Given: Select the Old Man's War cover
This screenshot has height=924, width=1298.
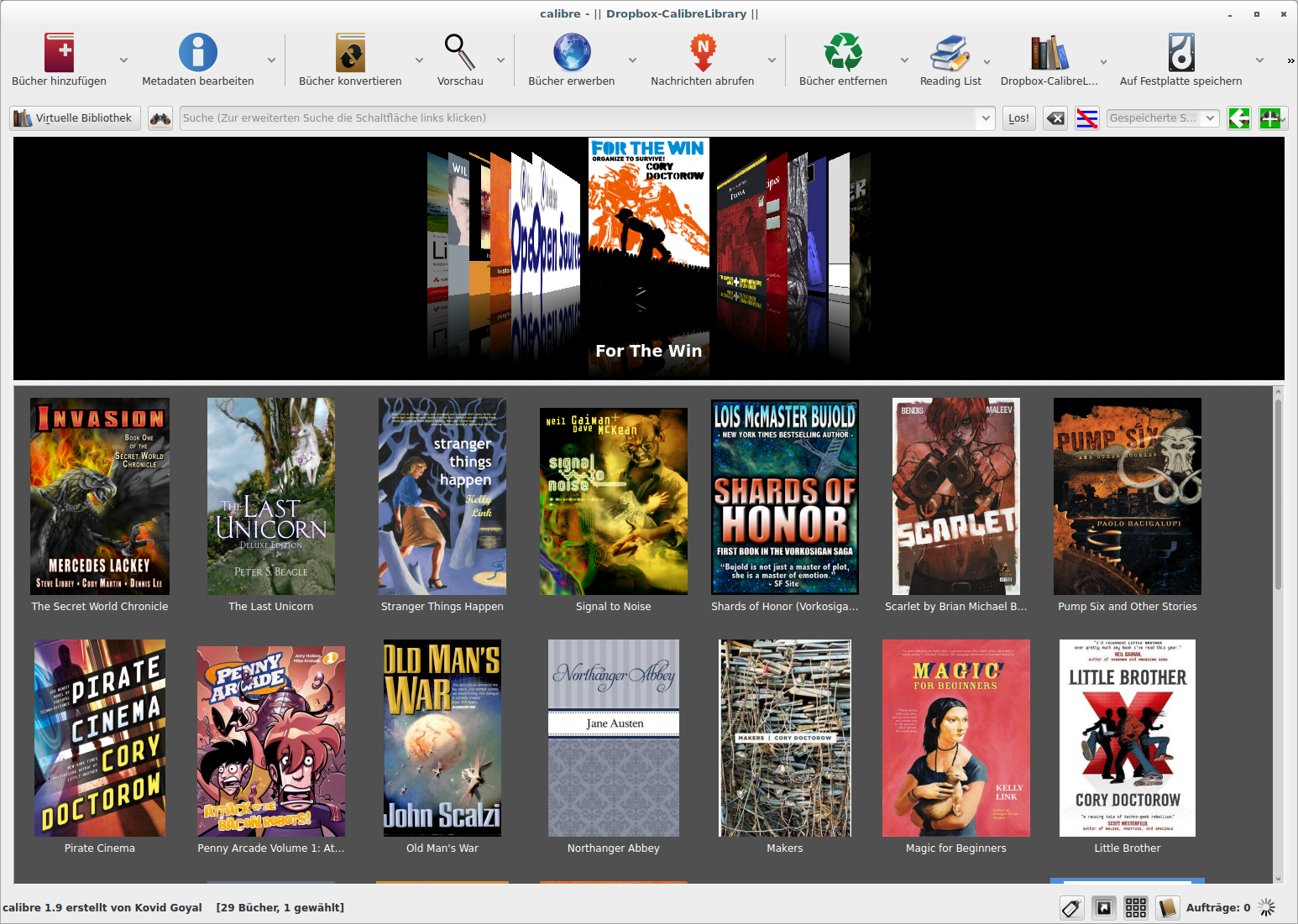Looking at the screenshot, I should [442, 739].
